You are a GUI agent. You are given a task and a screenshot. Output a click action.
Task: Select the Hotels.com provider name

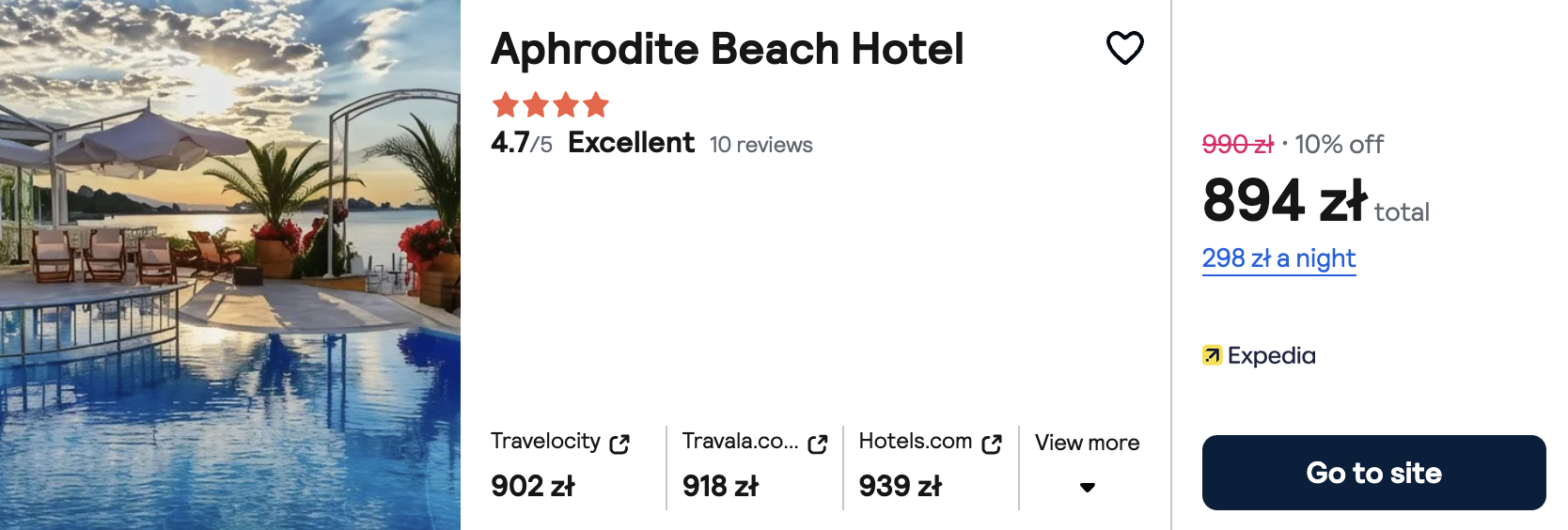point(915,442)
